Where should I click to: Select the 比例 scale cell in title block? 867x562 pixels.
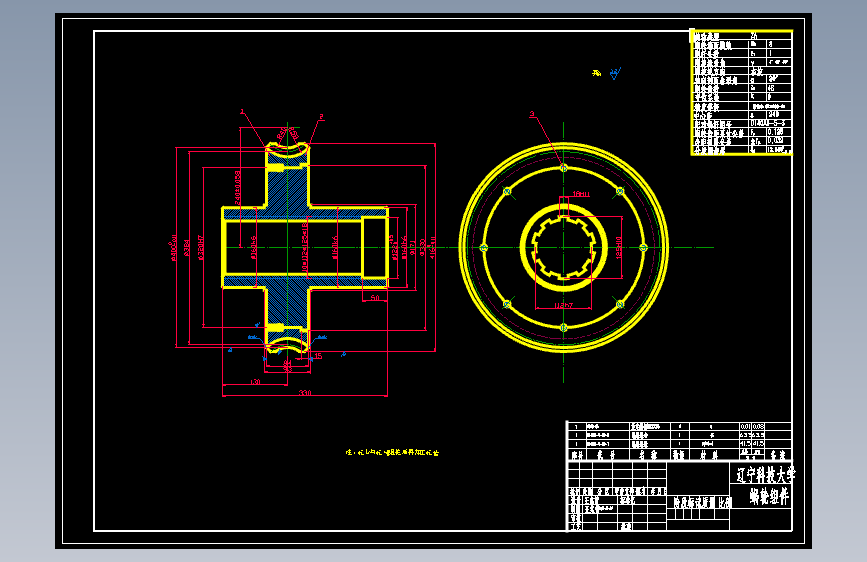724,502
